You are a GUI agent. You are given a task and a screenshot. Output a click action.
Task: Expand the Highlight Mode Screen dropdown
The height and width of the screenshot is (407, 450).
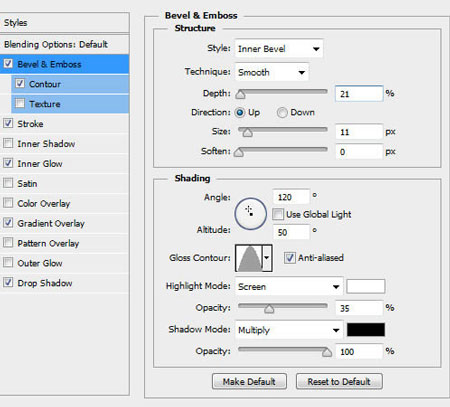(x=289, y=286)
